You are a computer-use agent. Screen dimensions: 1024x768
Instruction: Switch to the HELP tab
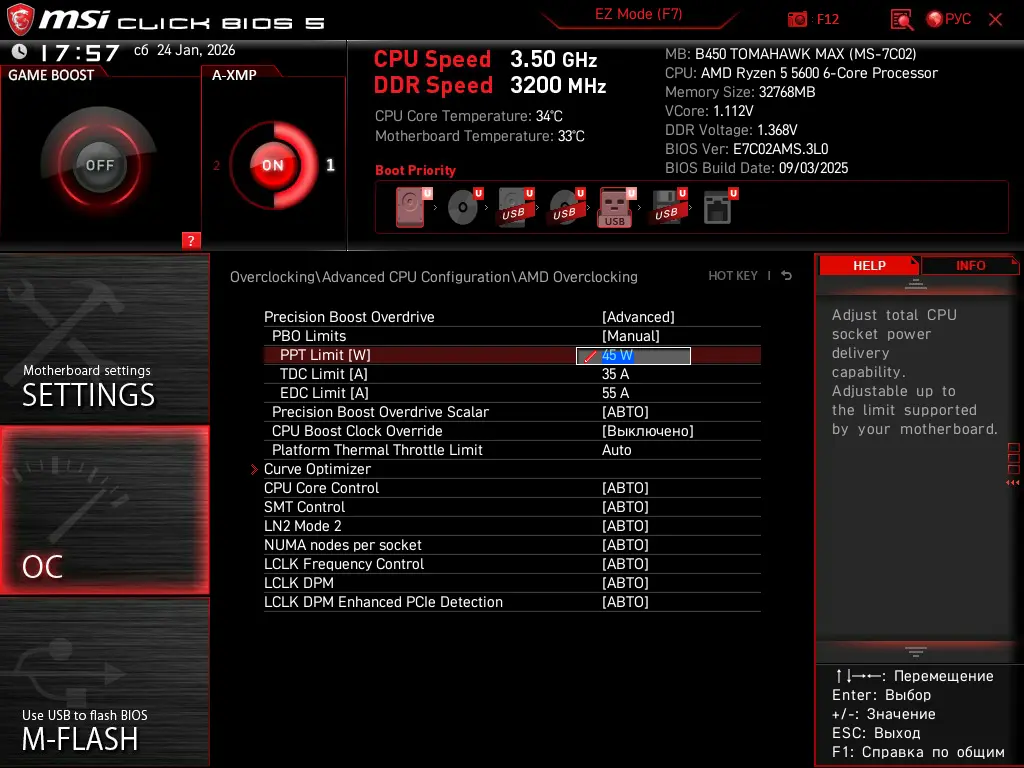[x=869, y=265]
